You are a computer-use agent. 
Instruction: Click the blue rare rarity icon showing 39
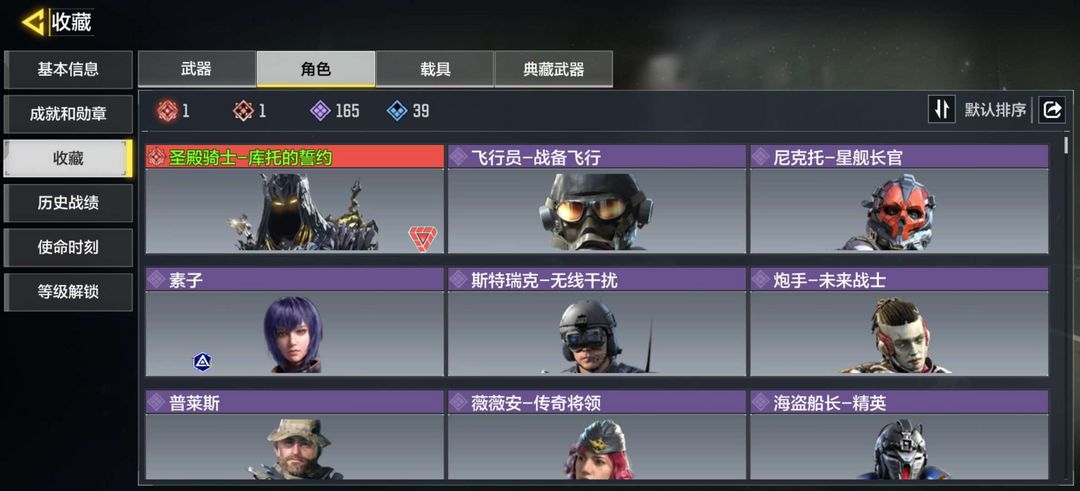[397, 110]
